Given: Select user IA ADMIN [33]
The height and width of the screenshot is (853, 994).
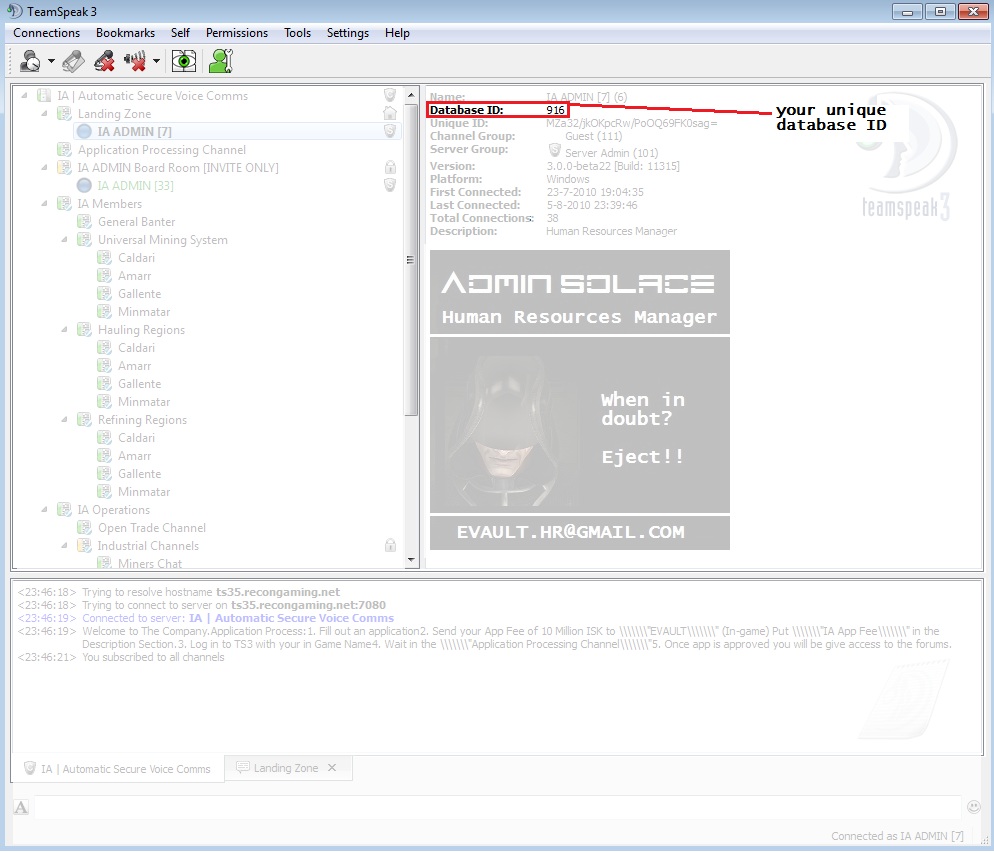Looking at the screenshot, I should (135, 186).
